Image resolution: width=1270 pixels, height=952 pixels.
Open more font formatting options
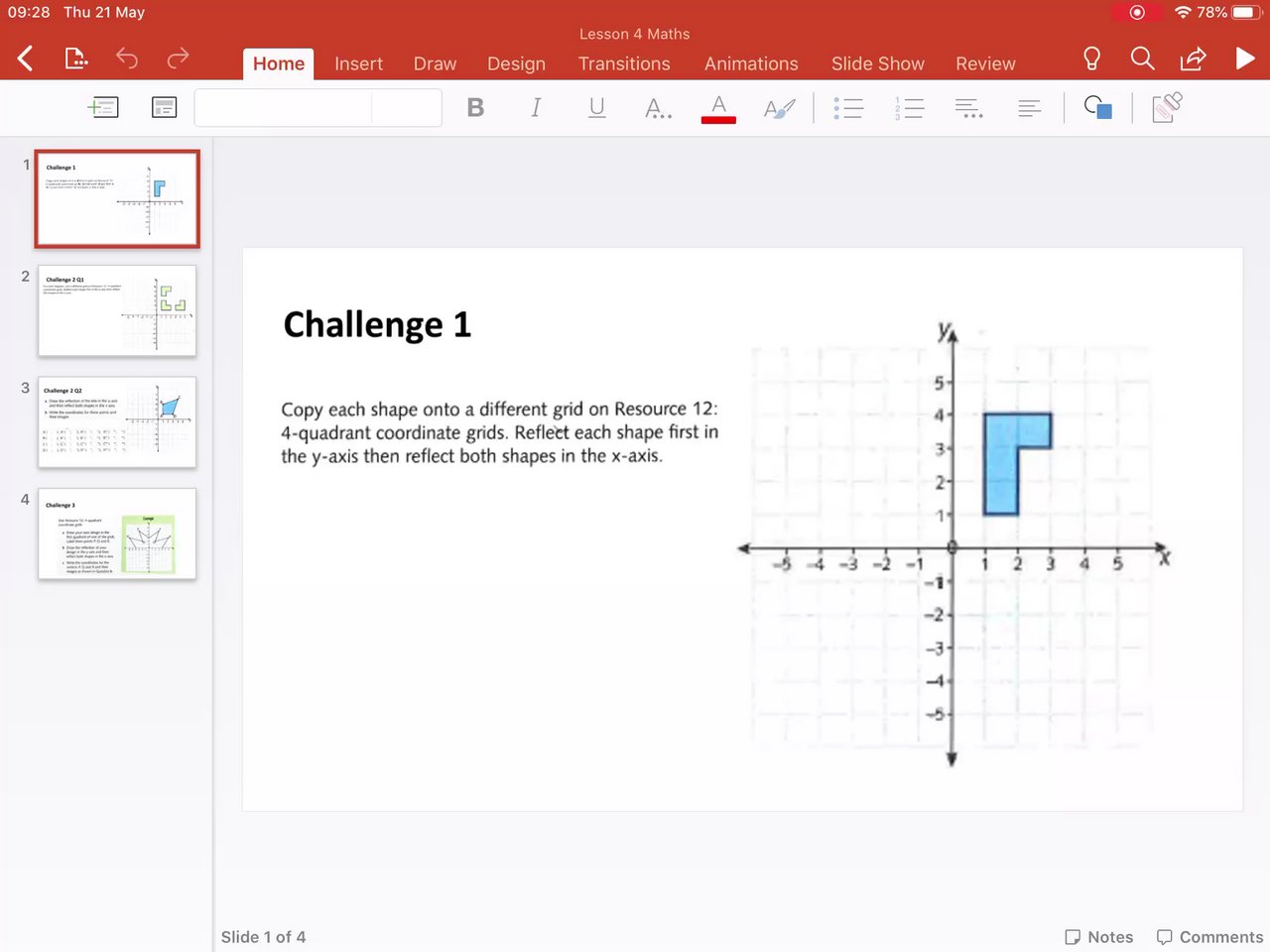pos(658,108)
